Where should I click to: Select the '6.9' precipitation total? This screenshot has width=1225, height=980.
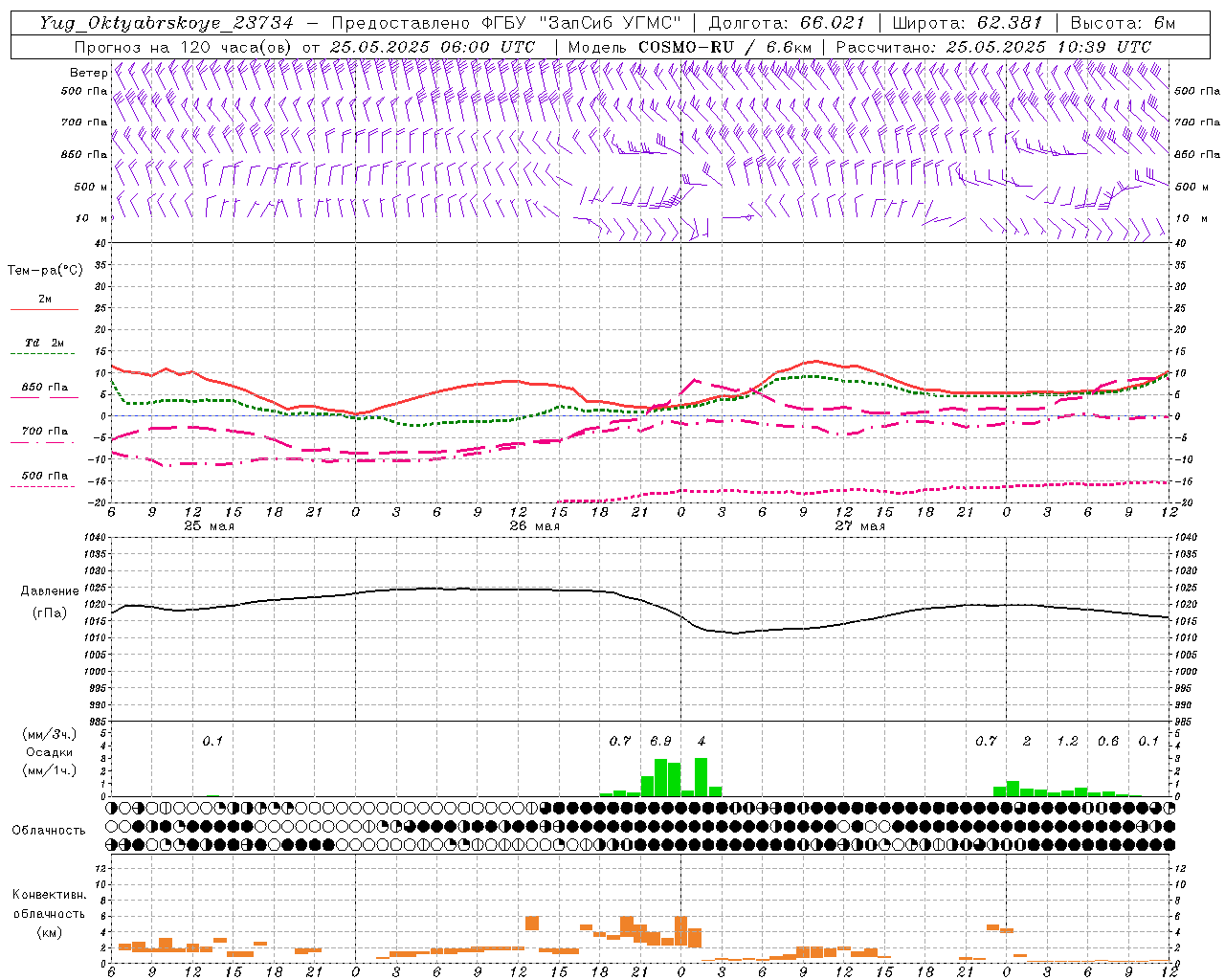[660, 742]
